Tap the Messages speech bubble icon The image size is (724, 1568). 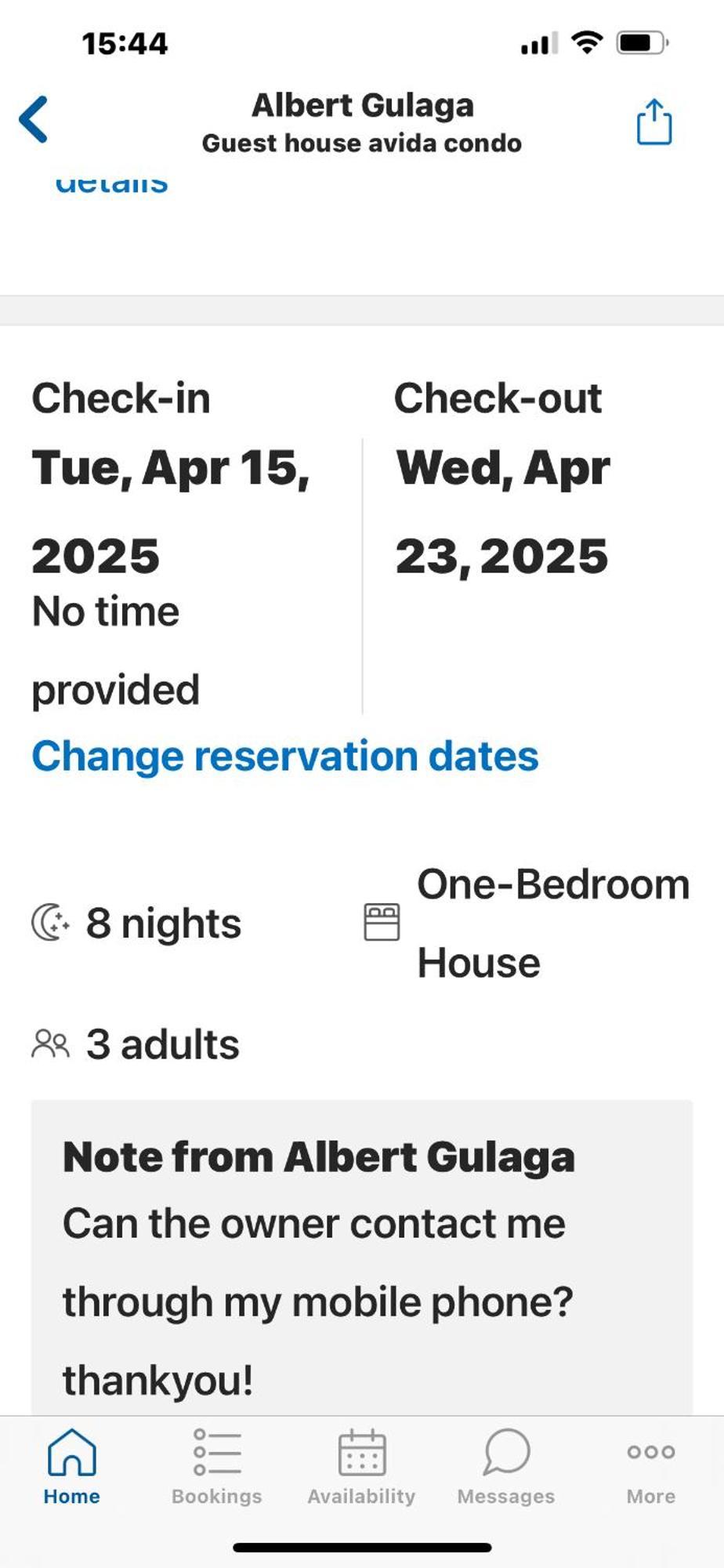(506, 1452)
